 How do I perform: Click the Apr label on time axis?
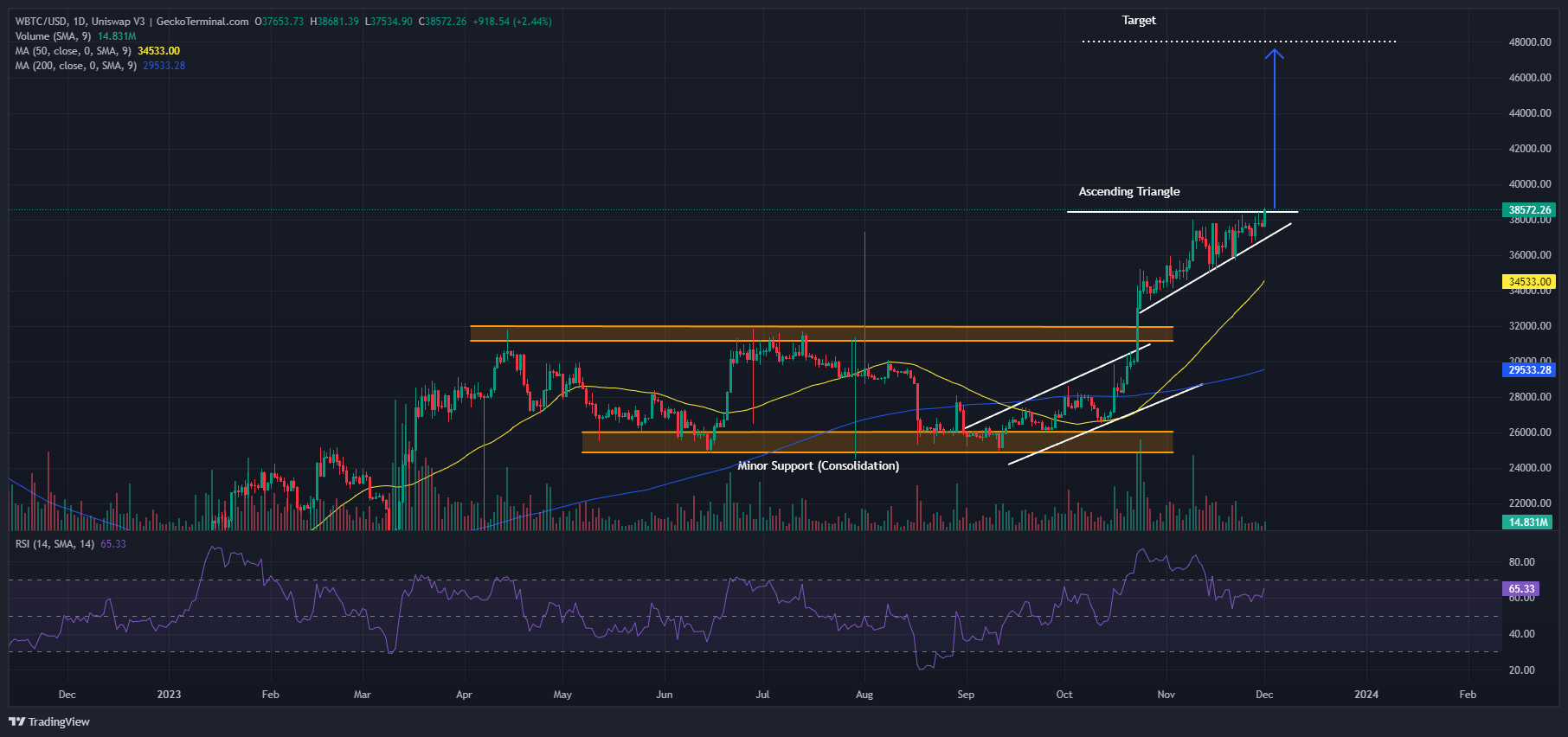[464, 695]
